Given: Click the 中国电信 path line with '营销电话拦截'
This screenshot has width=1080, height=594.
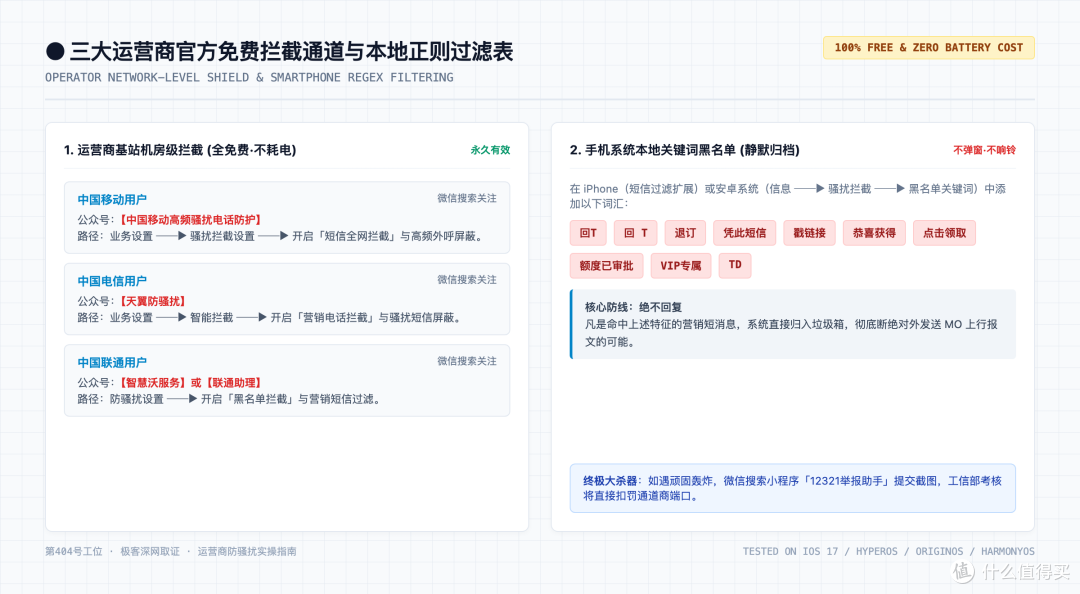Looking at the screenshot, I should click(271, 318).
